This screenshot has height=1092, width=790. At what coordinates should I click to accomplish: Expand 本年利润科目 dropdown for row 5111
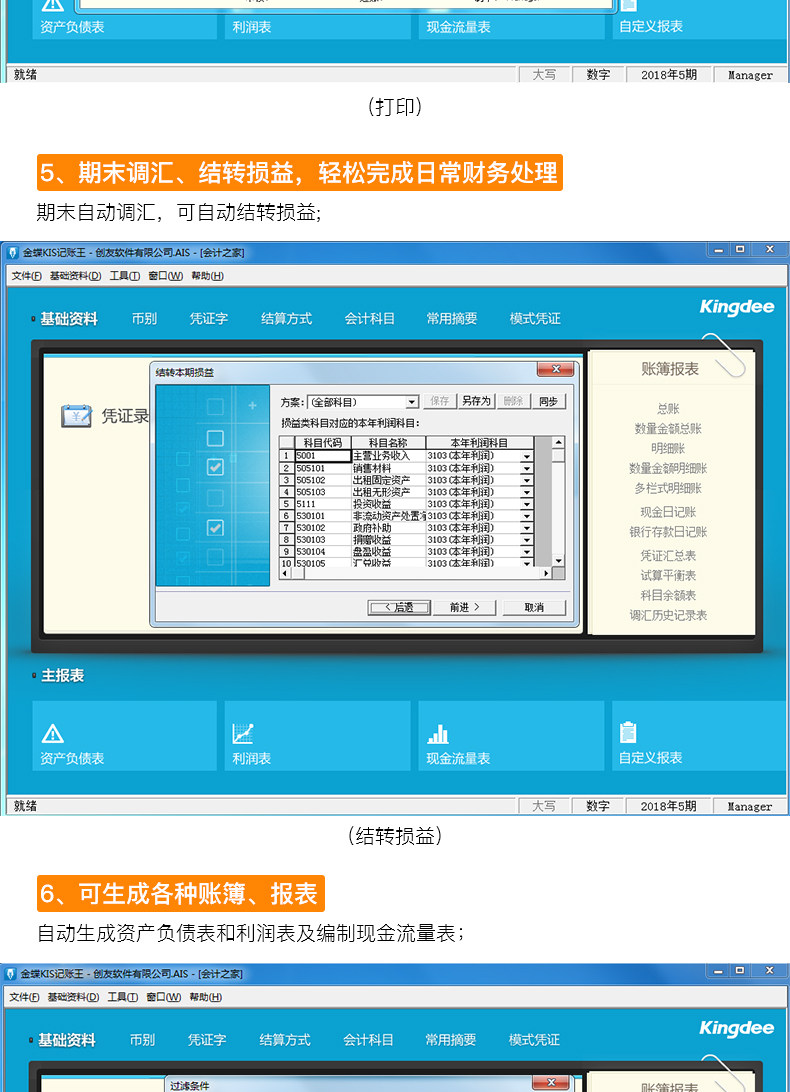point(527,504)
